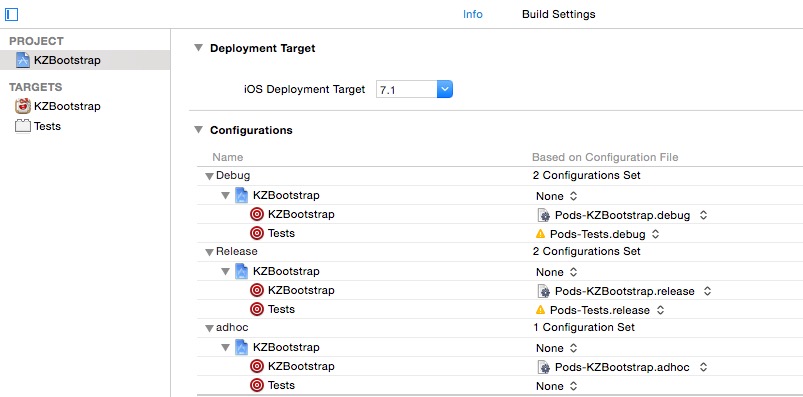Click the Pods-KZBootstrap.adhoc file icon

543,367
